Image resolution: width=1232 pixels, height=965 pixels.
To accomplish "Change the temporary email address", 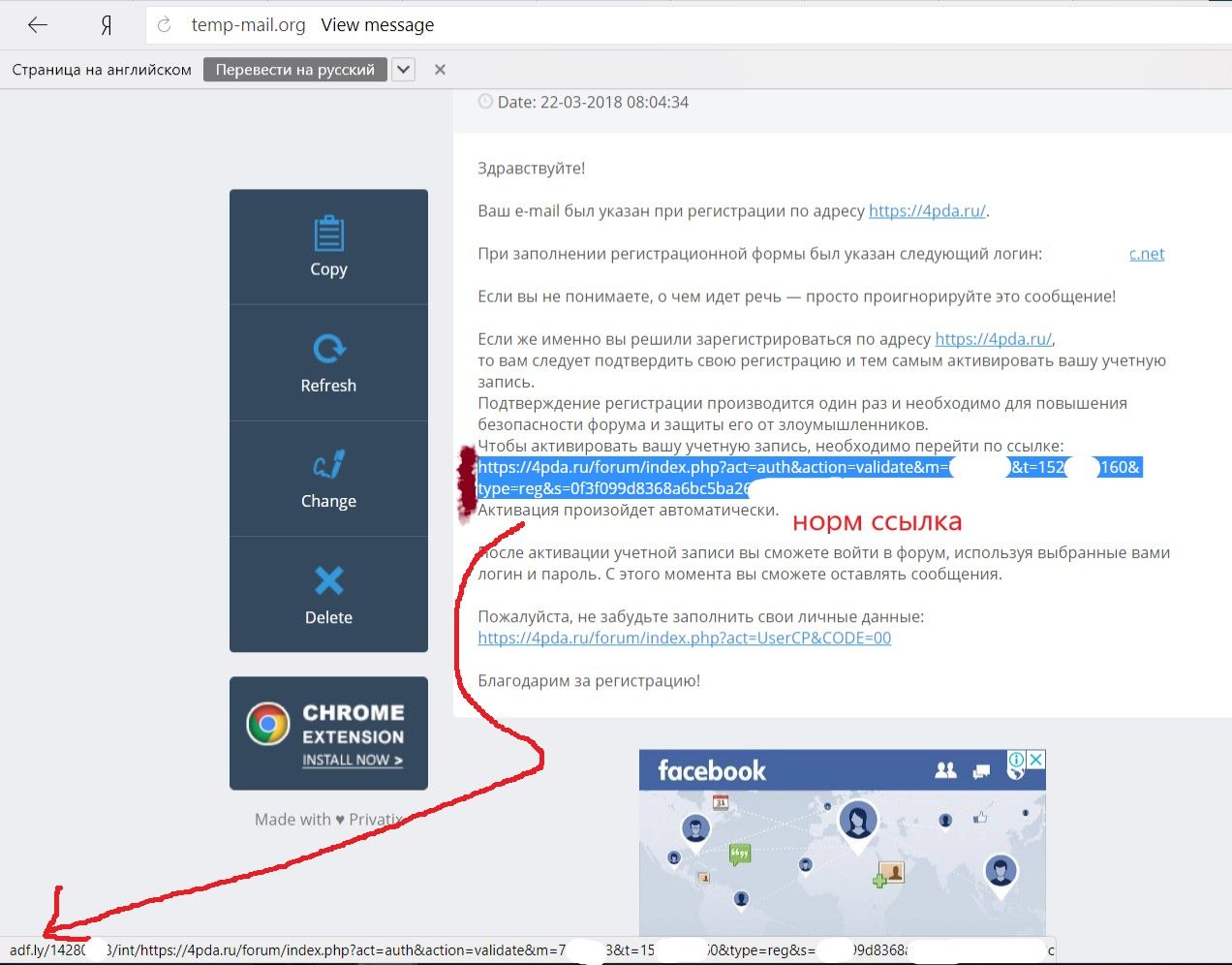I will [328, 479].
